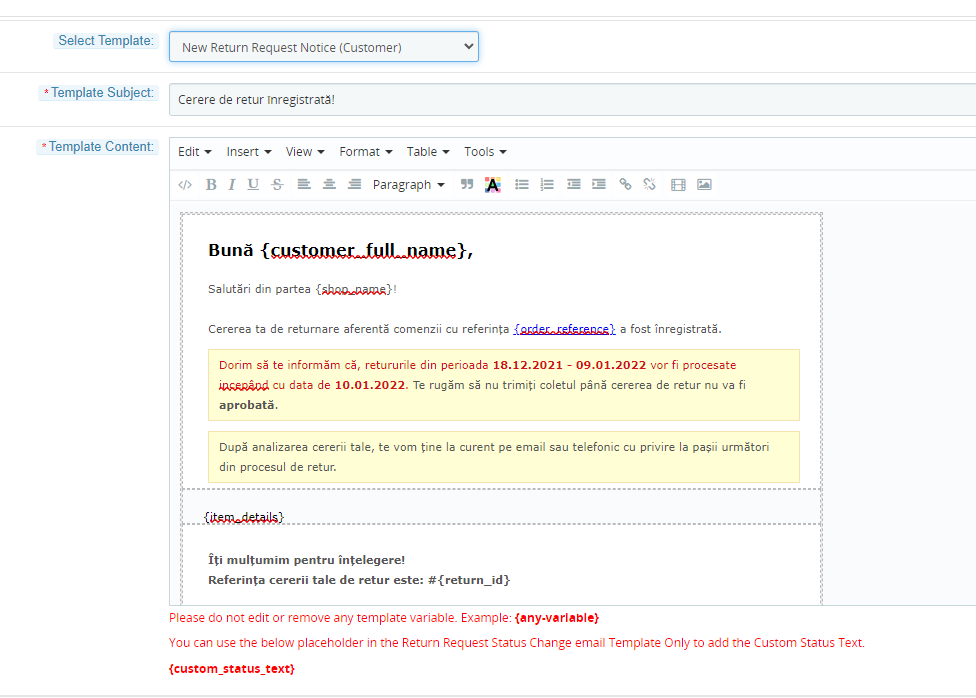The width and height of the screenshot is (976, 698).
Task: Apply blockquote formatting
Action: 467,184
